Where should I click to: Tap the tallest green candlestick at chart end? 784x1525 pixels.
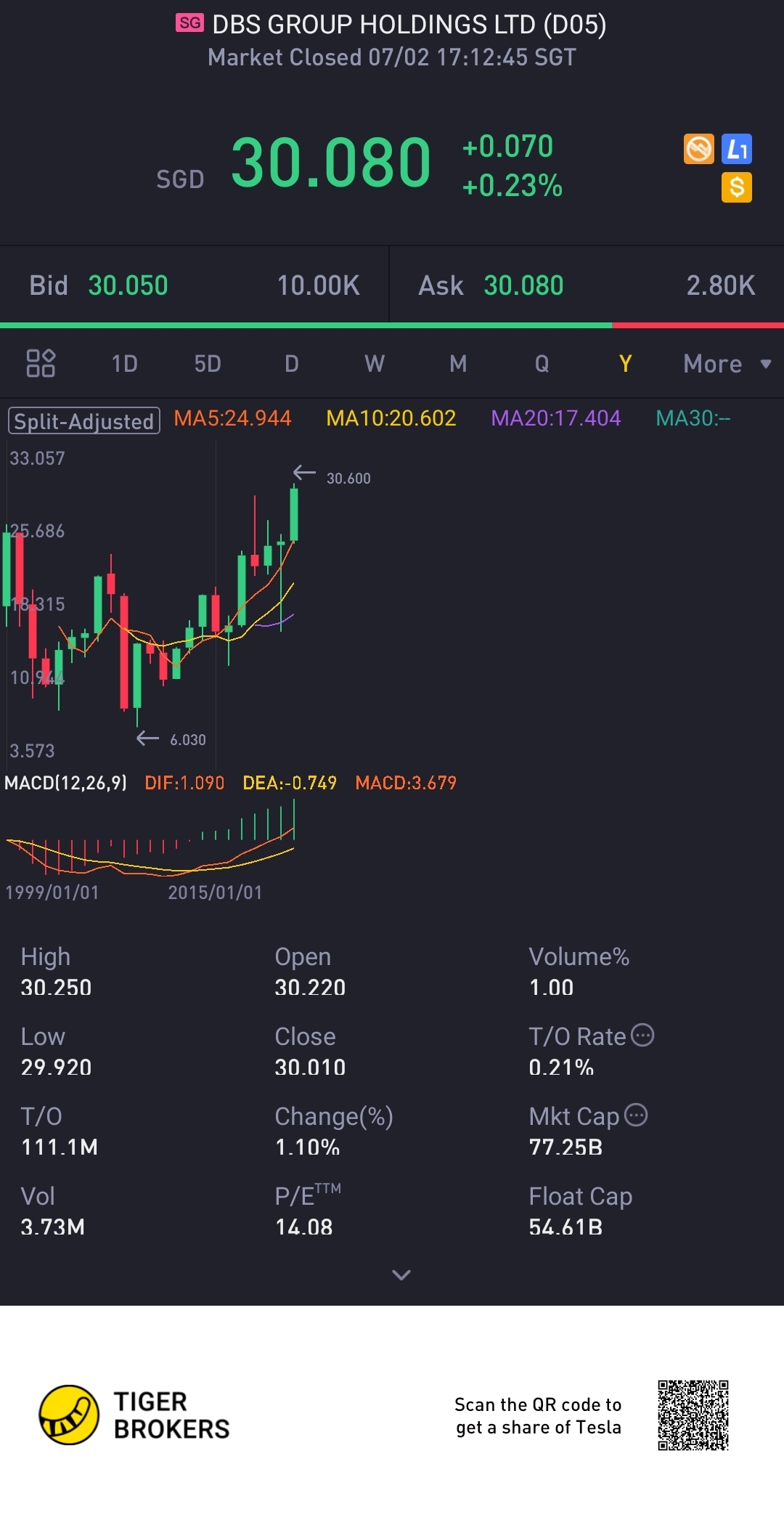point(294,514)
